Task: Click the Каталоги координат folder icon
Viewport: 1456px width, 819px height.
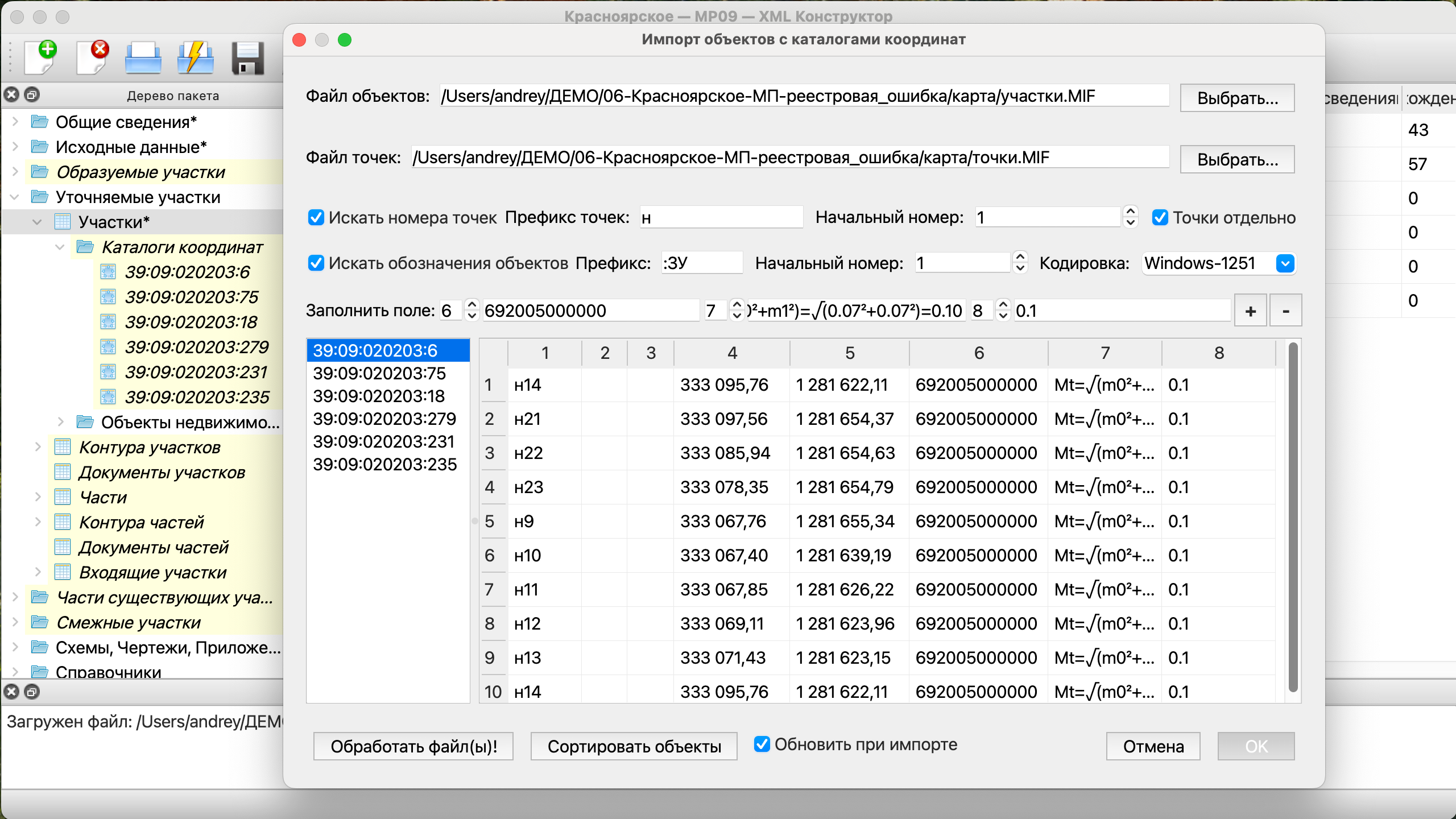Action: click(85, 247)
